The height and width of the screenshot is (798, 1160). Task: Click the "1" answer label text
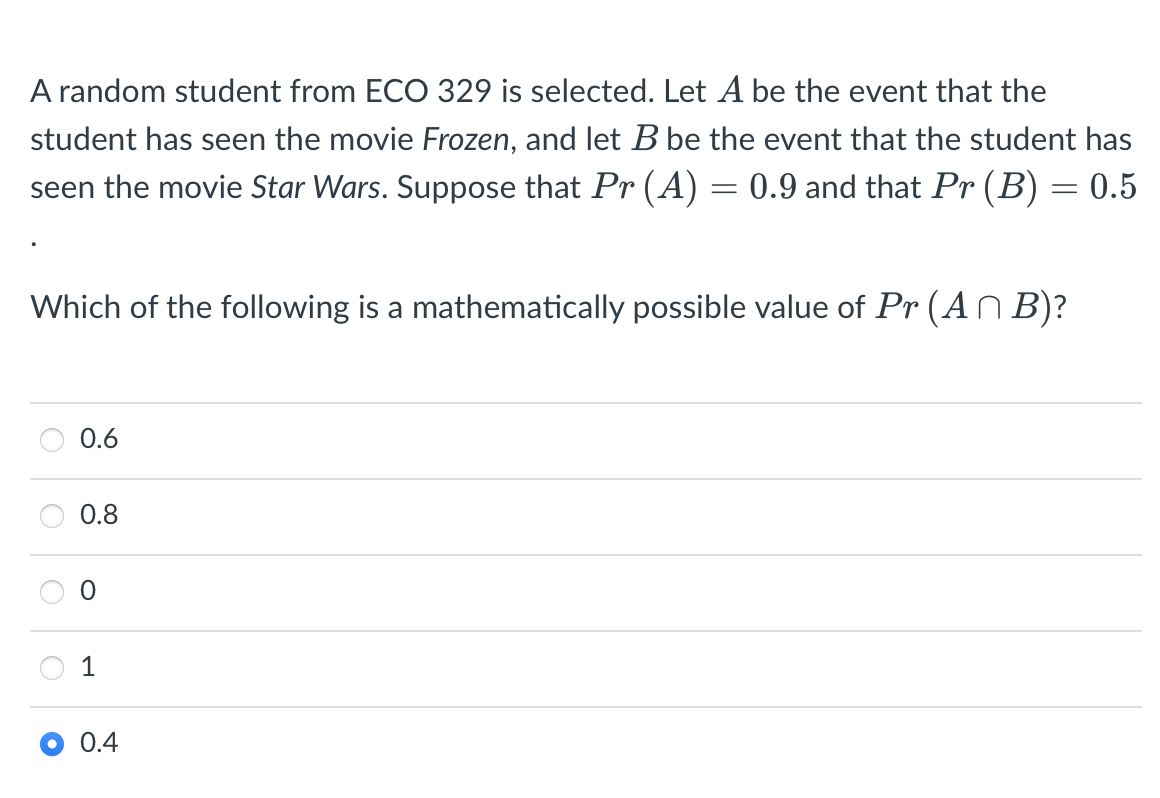[x=88, y=668]
